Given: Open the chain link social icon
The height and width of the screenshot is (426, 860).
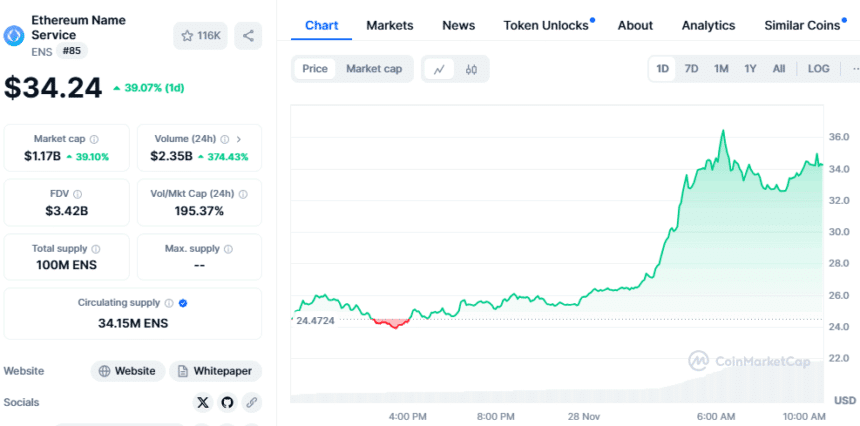Looking at the screenshot, I should (252, 403).
